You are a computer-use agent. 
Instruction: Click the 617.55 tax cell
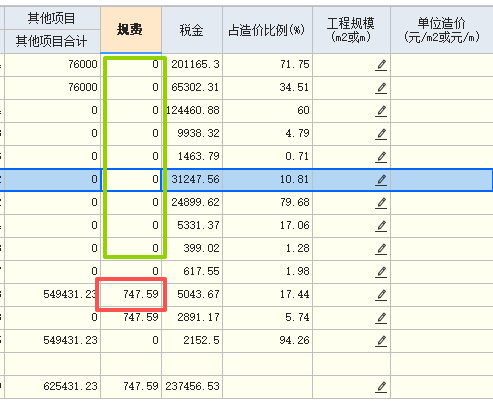pos(192,272)
